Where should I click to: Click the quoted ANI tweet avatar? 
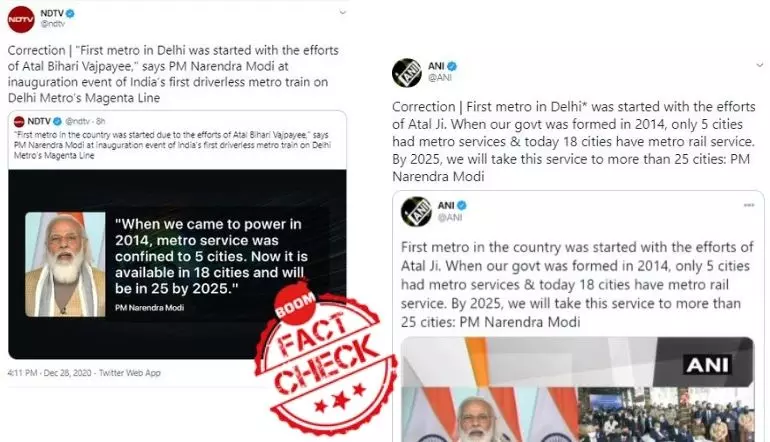coord(416,212)
